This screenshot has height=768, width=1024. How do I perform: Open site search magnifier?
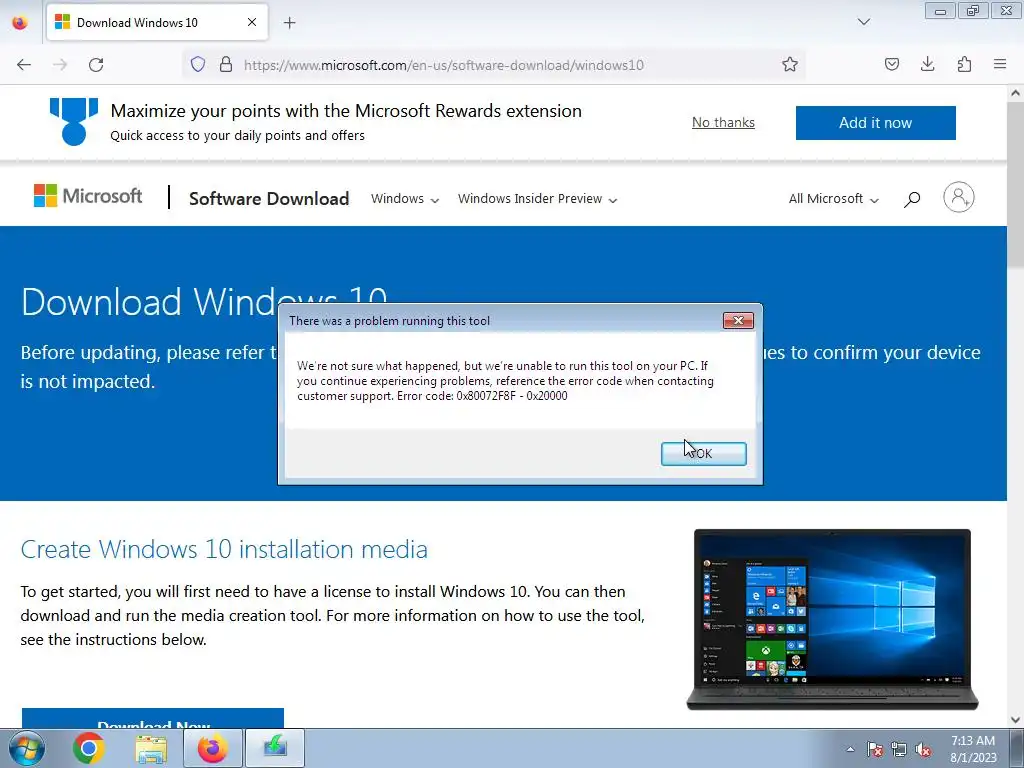[912, 199]
